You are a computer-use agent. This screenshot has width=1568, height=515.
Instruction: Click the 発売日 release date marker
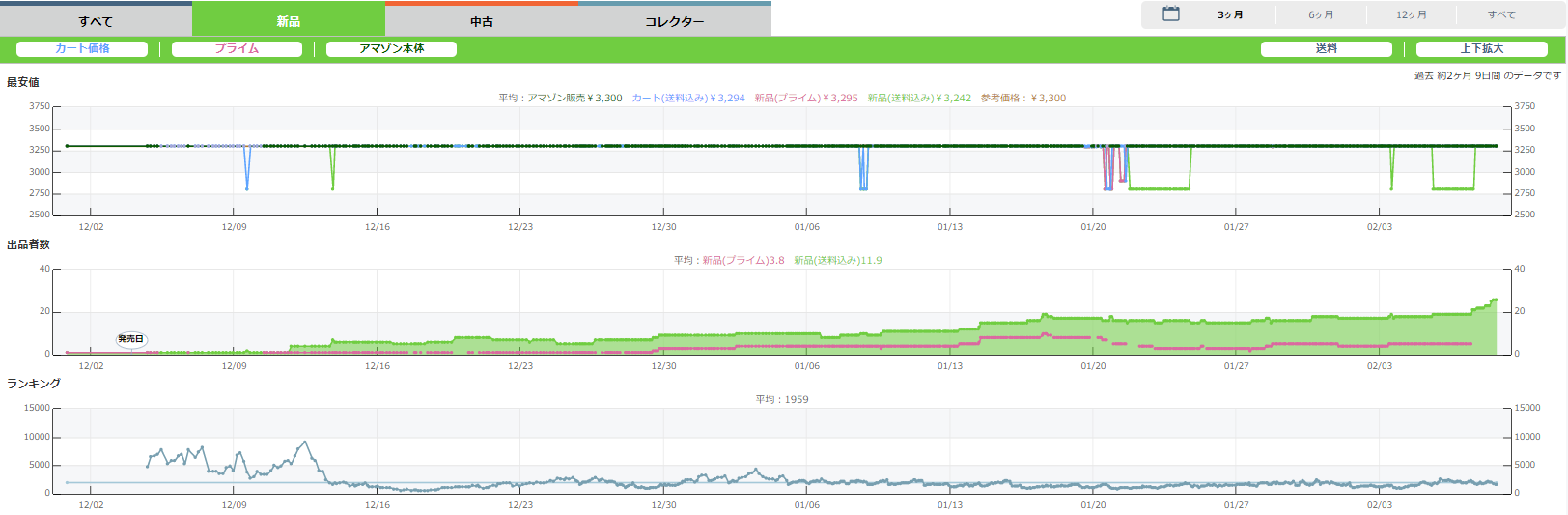[130, 339]
